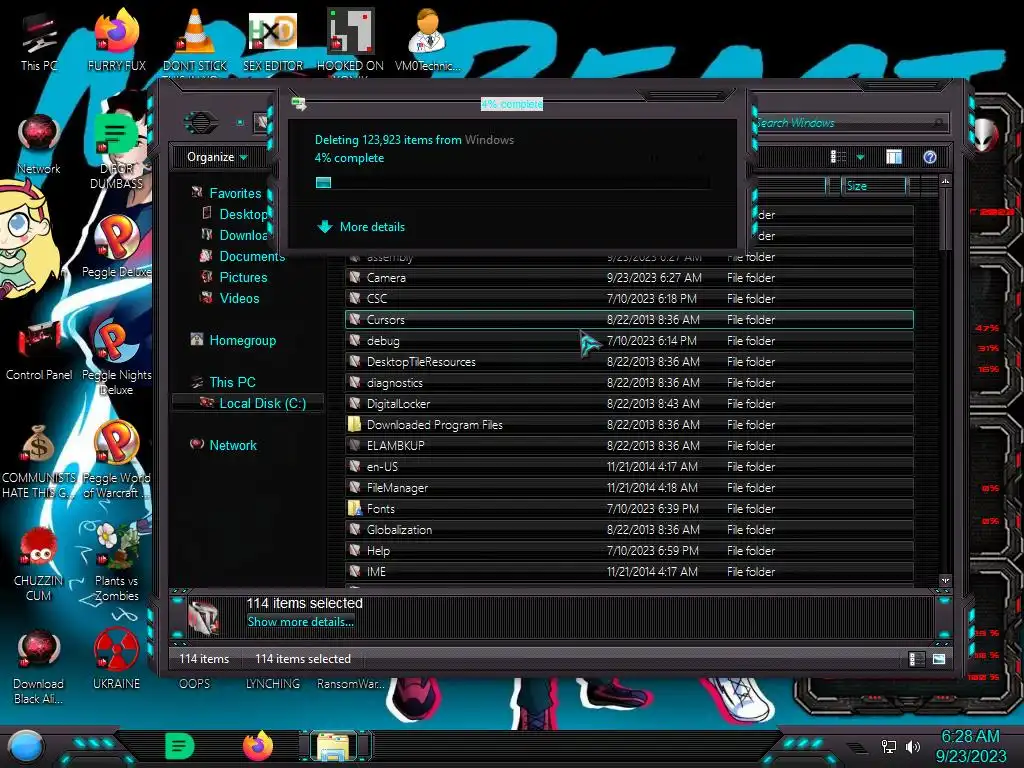The height and width of the screenshot is (768, 1024).
Task: Click the Start orb on taskbar
Action: pyautogui.click(x=25, y=746)
